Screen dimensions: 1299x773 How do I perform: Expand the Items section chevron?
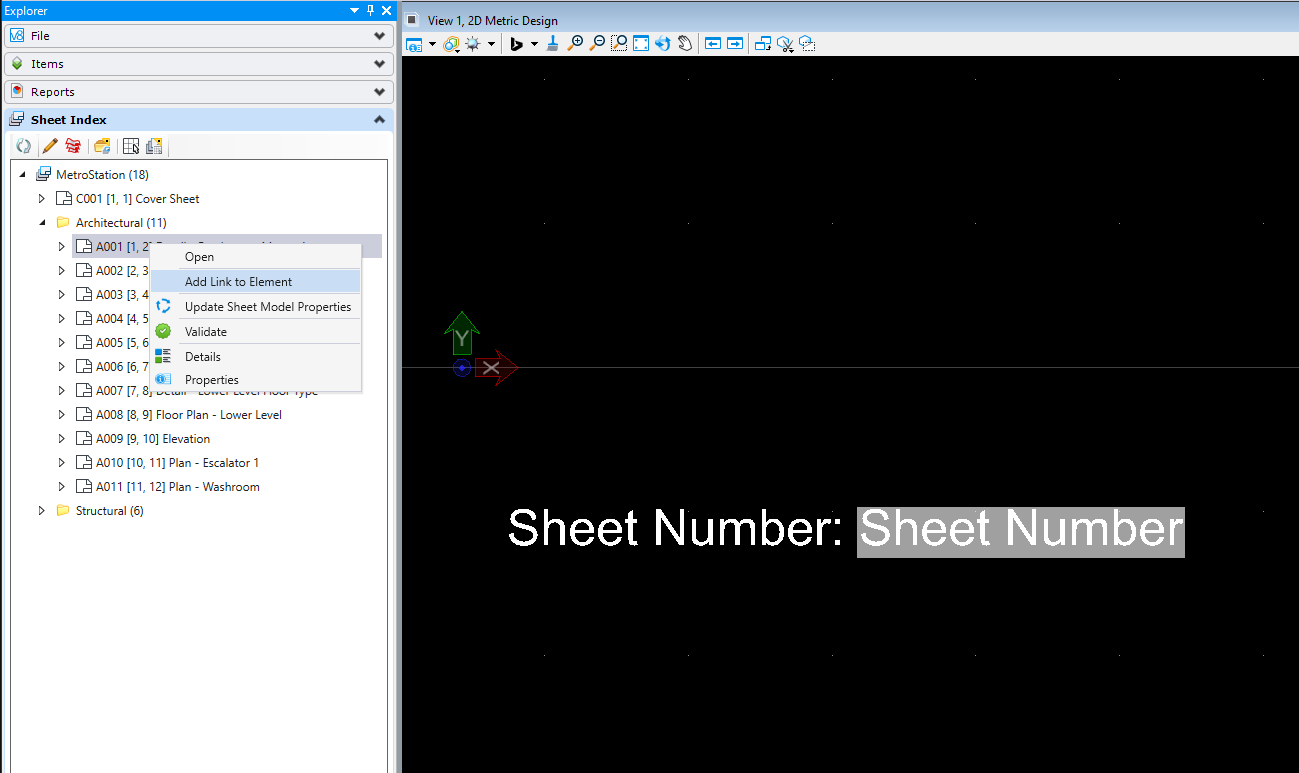[x=379, y=64]
